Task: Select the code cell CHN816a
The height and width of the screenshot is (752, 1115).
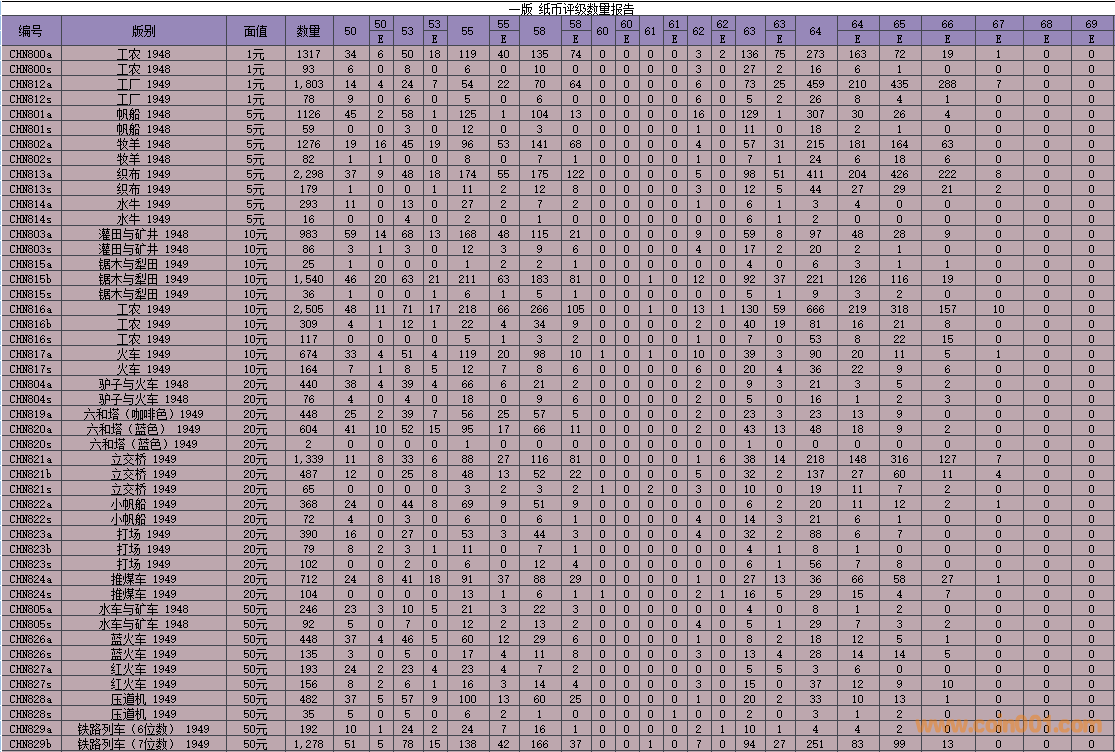Action: tap(31, 309)
